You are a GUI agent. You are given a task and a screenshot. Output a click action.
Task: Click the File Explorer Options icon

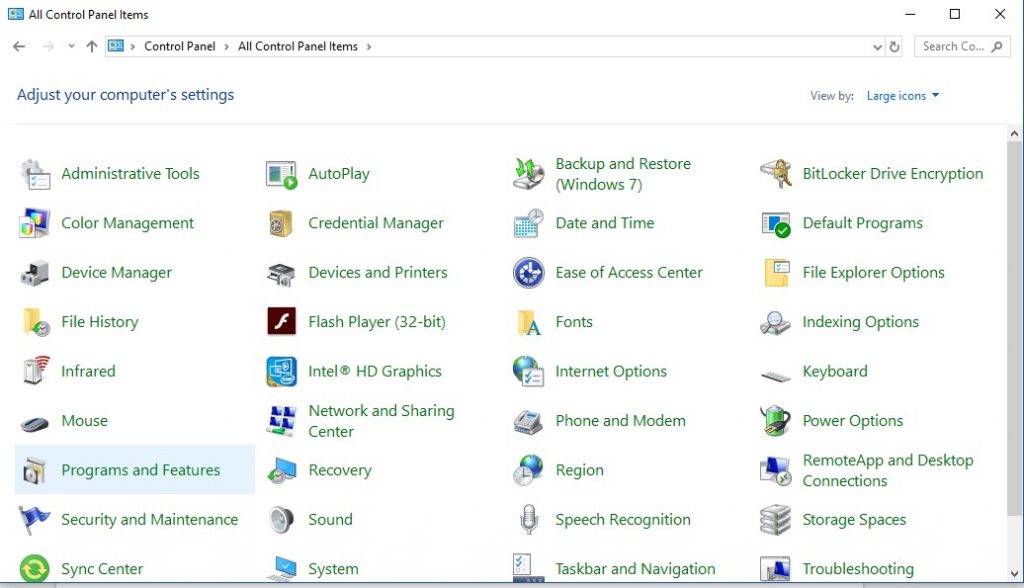click(776, 272)
